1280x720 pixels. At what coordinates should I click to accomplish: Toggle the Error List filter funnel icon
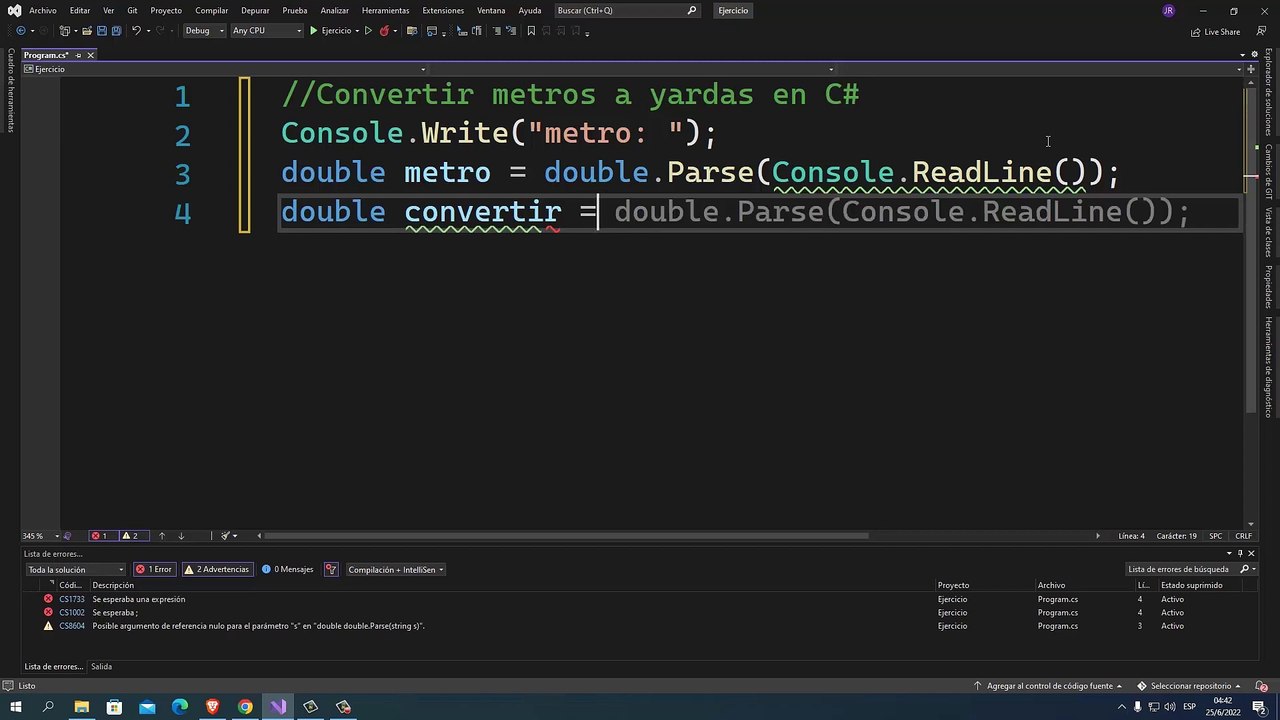click(331, 569)
